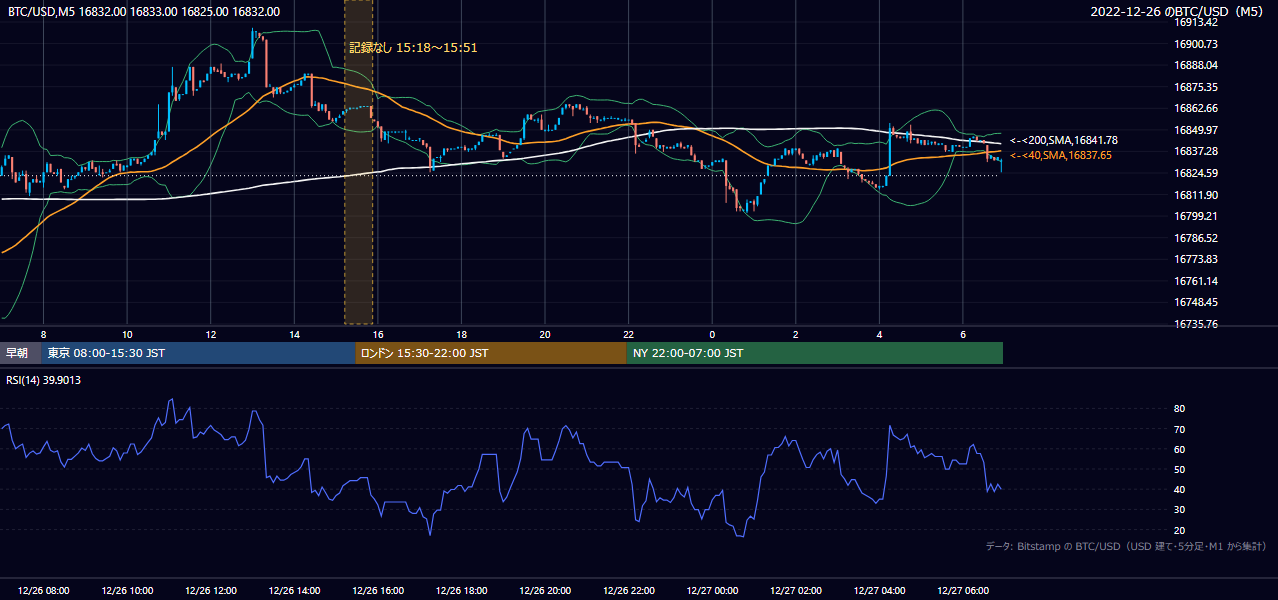Image resolution: width=1278 pixels, height=600 pixels.
Task: Click the 12/26 08:00 time label
Action: (43, 591)
